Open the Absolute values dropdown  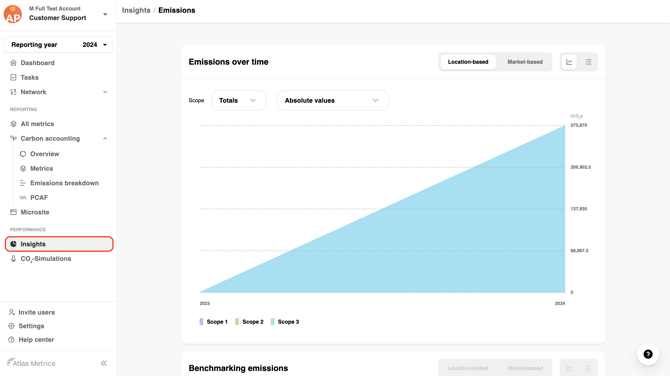coord(333,100)
